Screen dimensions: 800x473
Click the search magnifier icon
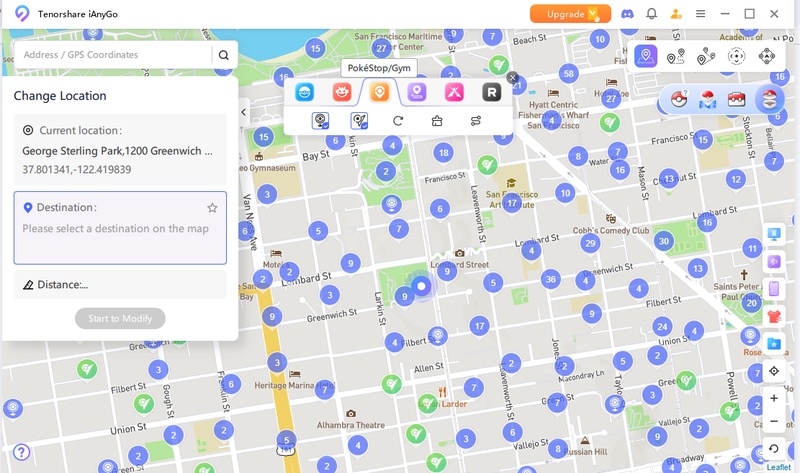coord(224,55)
